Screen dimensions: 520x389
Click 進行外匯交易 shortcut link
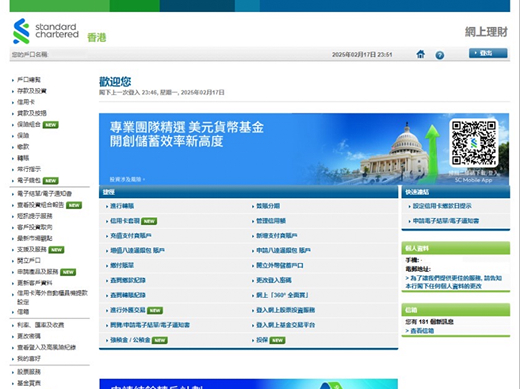pyautogui.click(x=128, y=310)
